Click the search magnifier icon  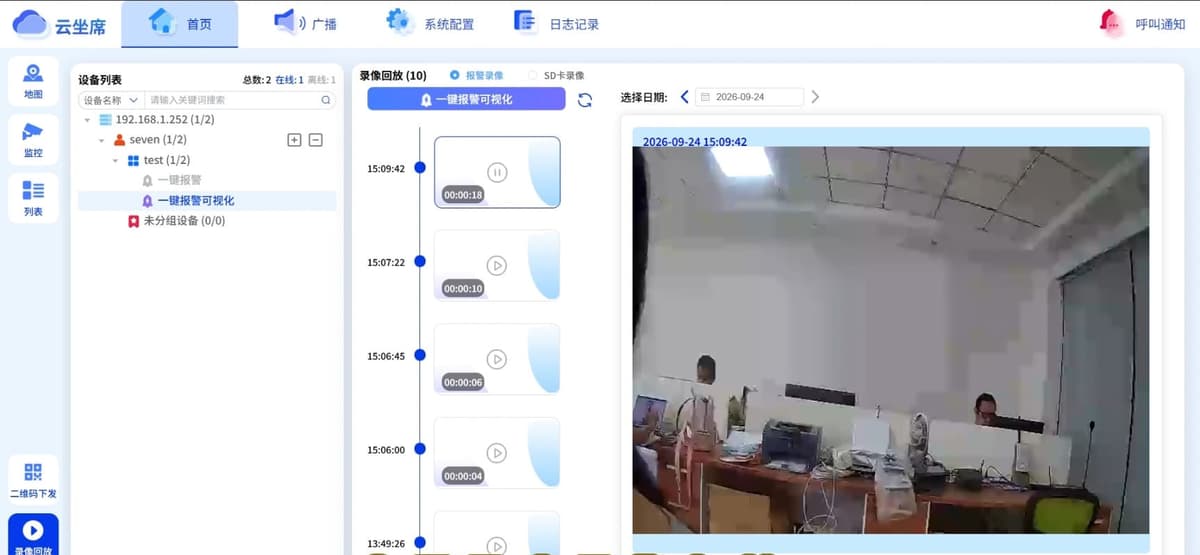[326, 100]
